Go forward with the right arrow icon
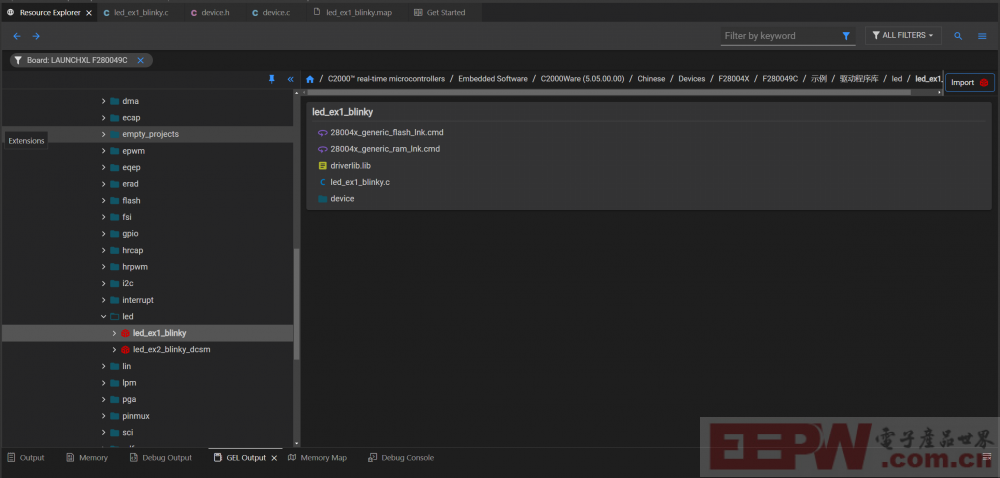Image resolution: width=1000 pixels, height=478 pixels. (x=36, y=36)
